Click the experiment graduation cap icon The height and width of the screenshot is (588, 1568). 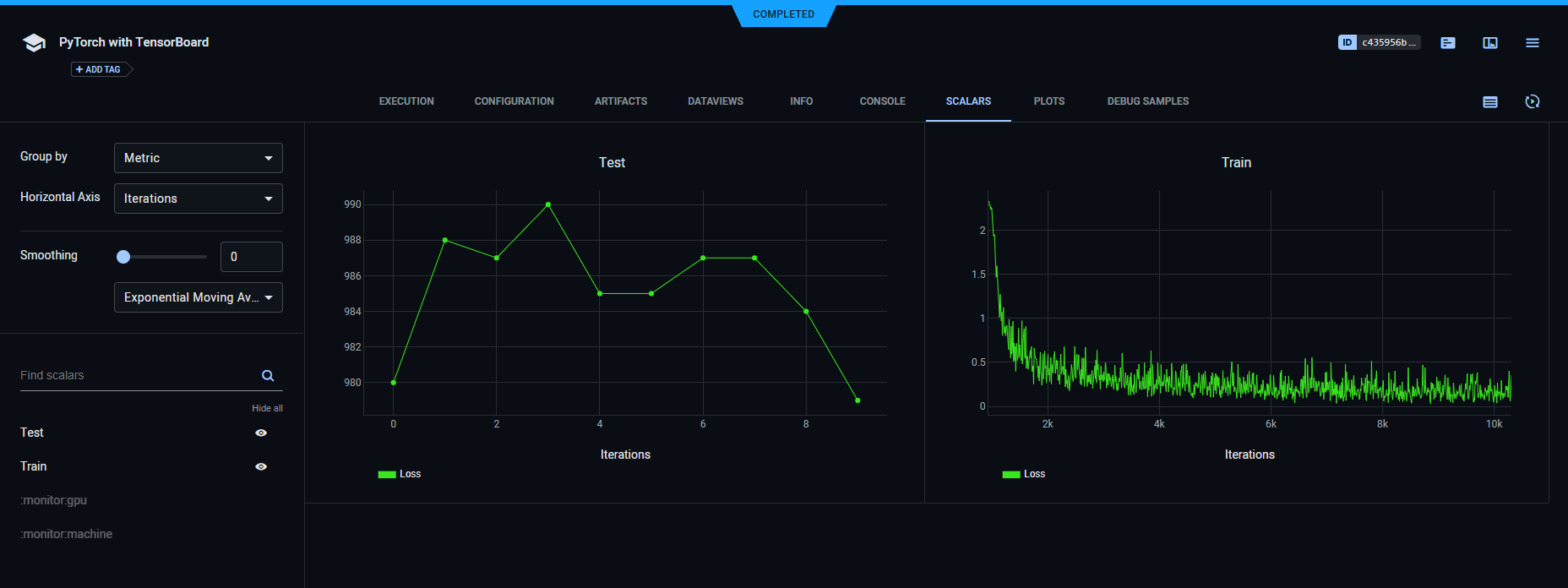[x=34, y=43]
